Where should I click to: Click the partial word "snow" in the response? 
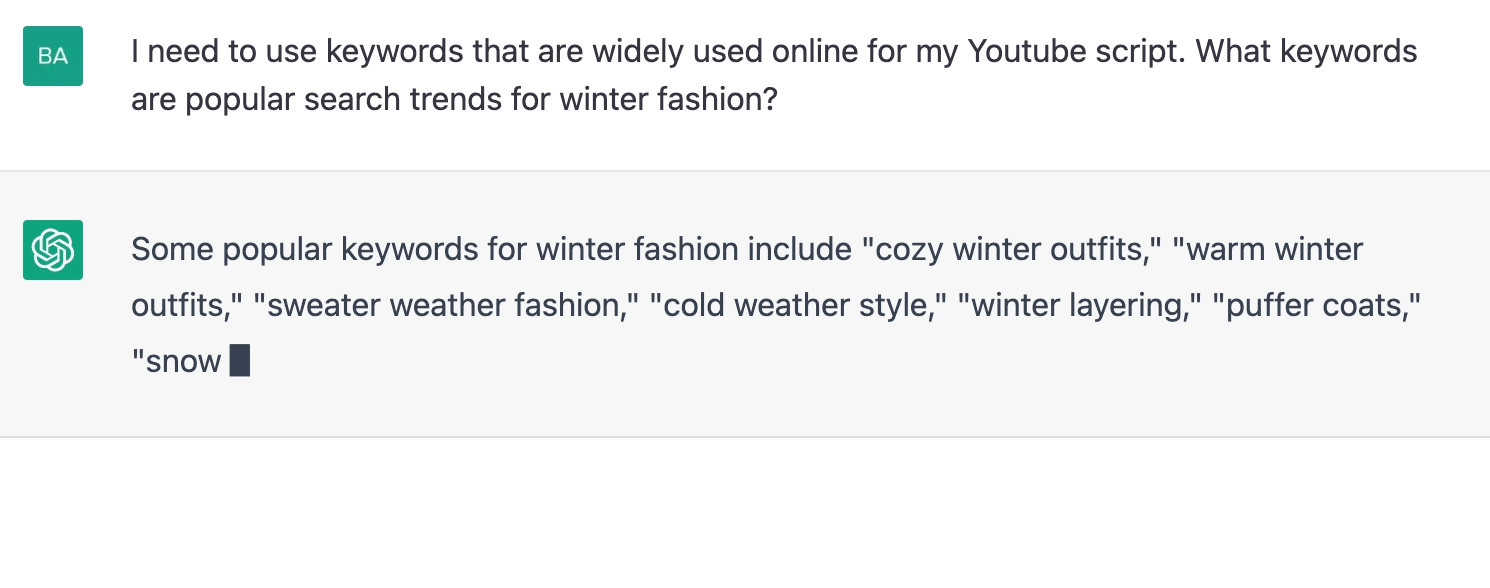pyautogui.click(x=183, y=361)
